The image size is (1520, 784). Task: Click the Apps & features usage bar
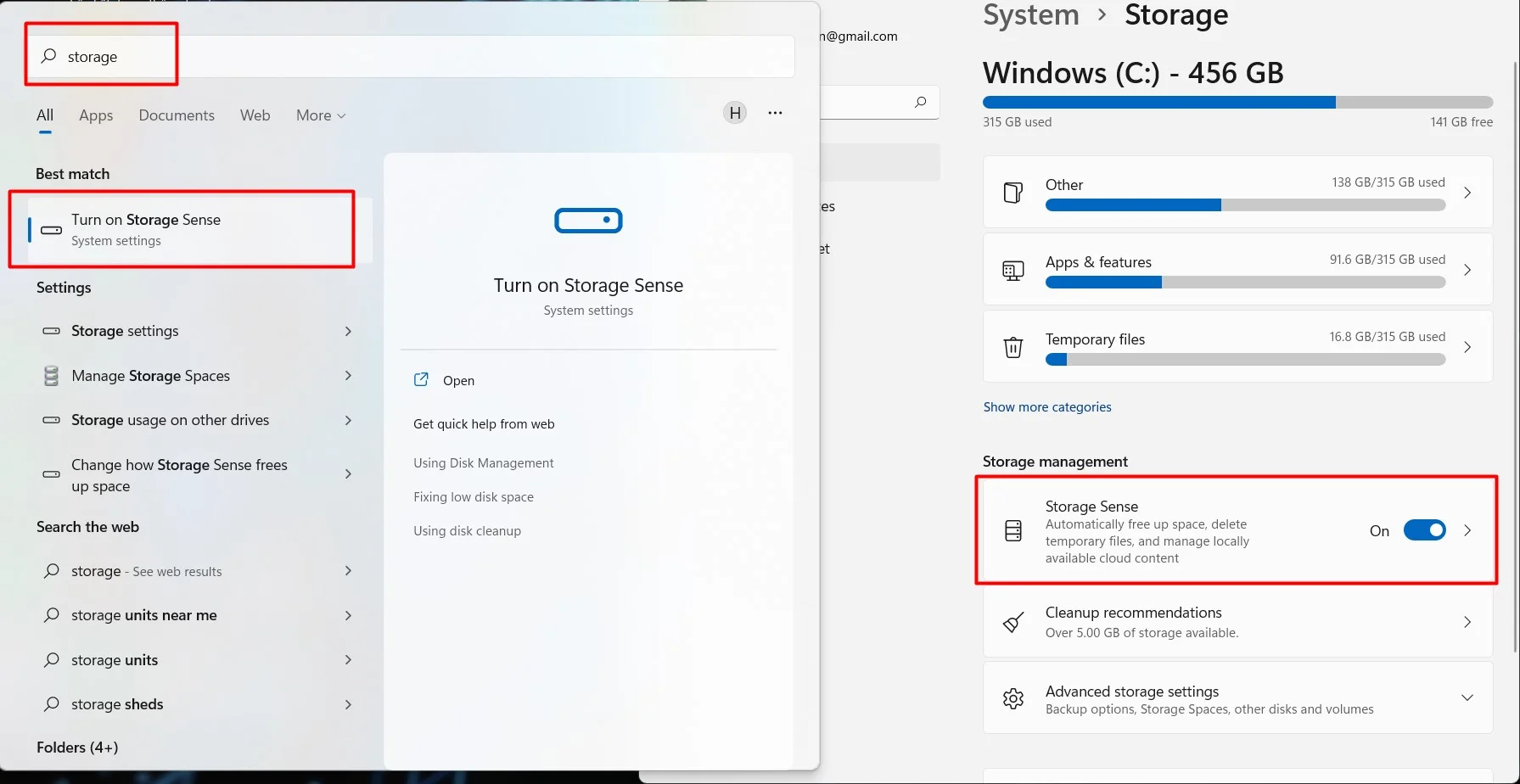click(1245, 283)
